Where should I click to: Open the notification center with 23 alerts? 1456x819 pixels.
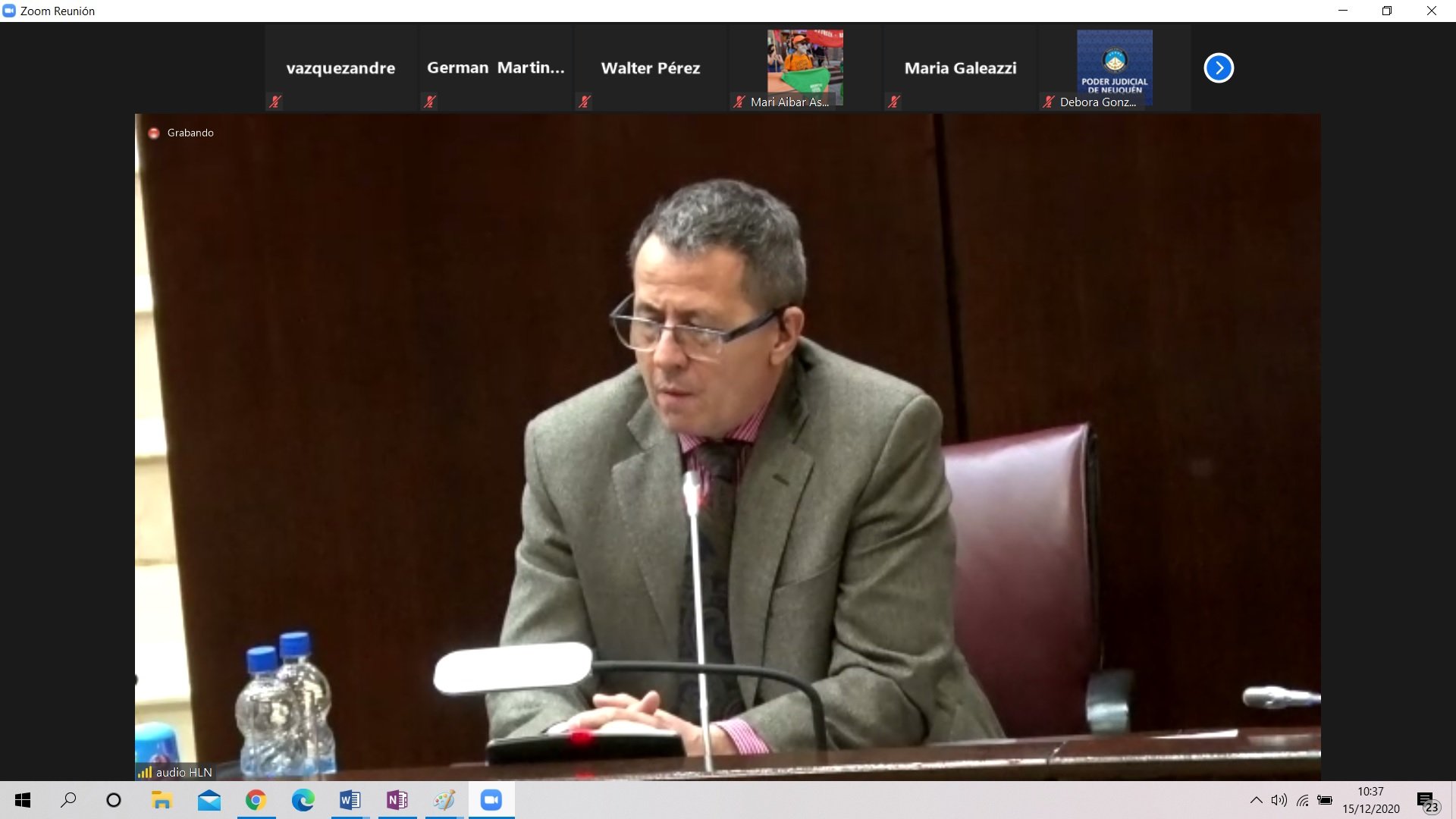pyautogui.click(x=1426, y=801)
